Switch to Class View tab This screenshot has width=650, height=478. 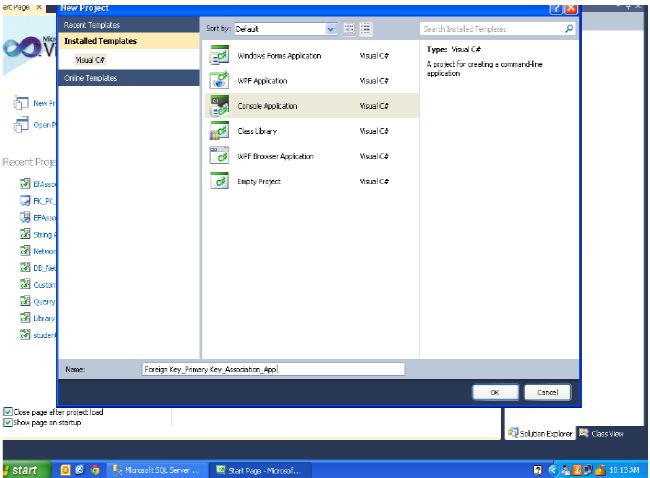tap(601, 433)
